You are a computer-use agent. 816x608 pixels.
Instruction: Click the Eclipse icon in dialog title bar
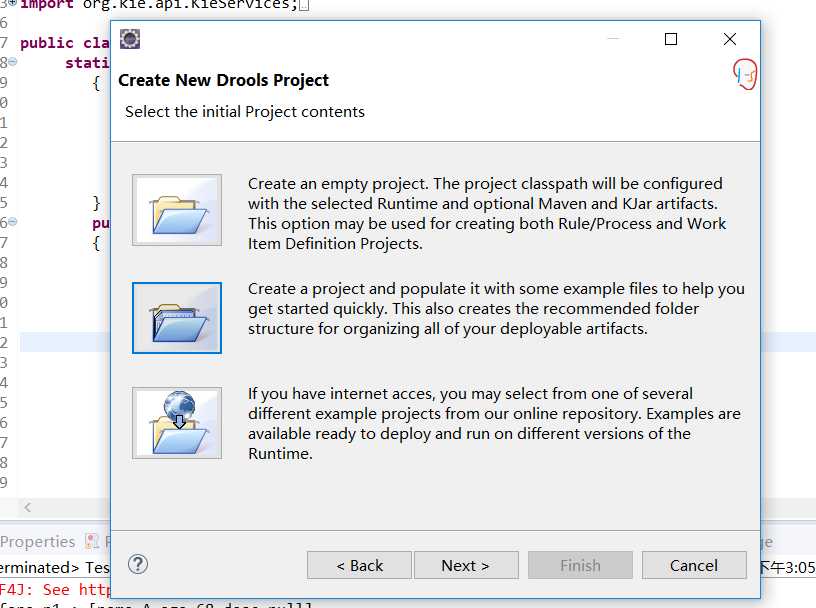click(130, 39)
